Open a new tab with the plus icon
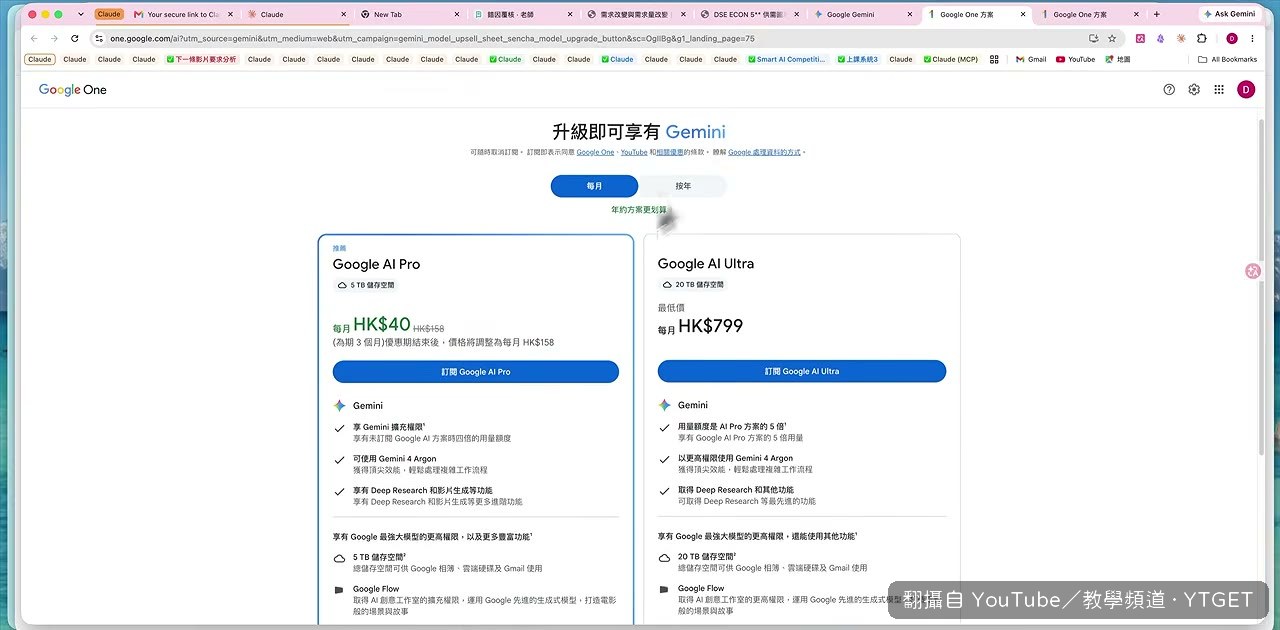Image resolution: width=1280 pixels, height=630 pixels. (1157, 14)
